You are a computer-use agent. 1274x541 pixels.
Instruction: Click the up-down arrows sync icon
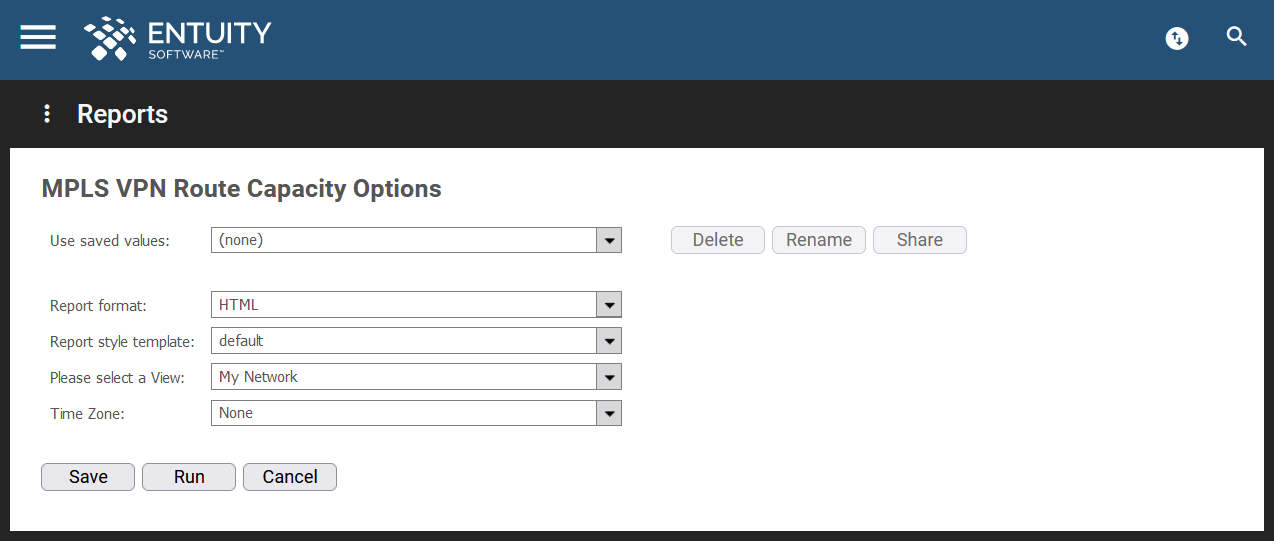pos(1177,39)
